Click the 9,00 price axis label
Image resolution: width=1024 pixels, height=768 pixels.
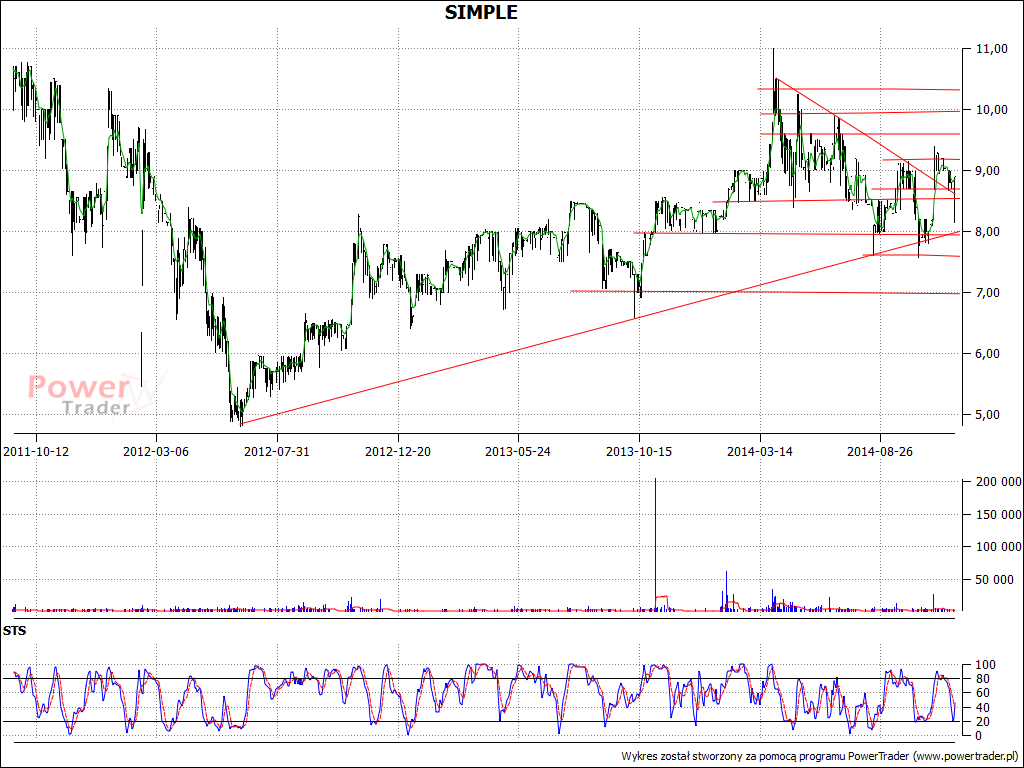(986, 171)
